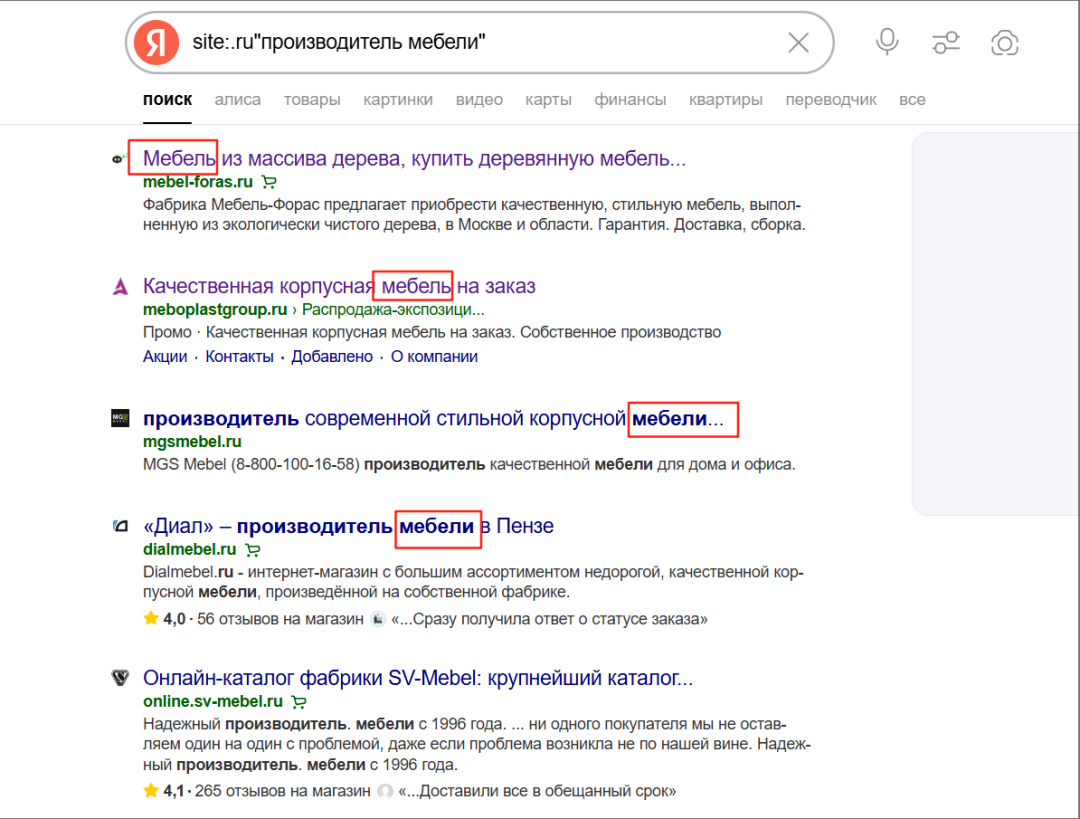Image resolution: width=1080 pixels, height=819 pixels.
Task: Open the О компании sitelink
Action: pyautogui.click(x=434, y=357)
